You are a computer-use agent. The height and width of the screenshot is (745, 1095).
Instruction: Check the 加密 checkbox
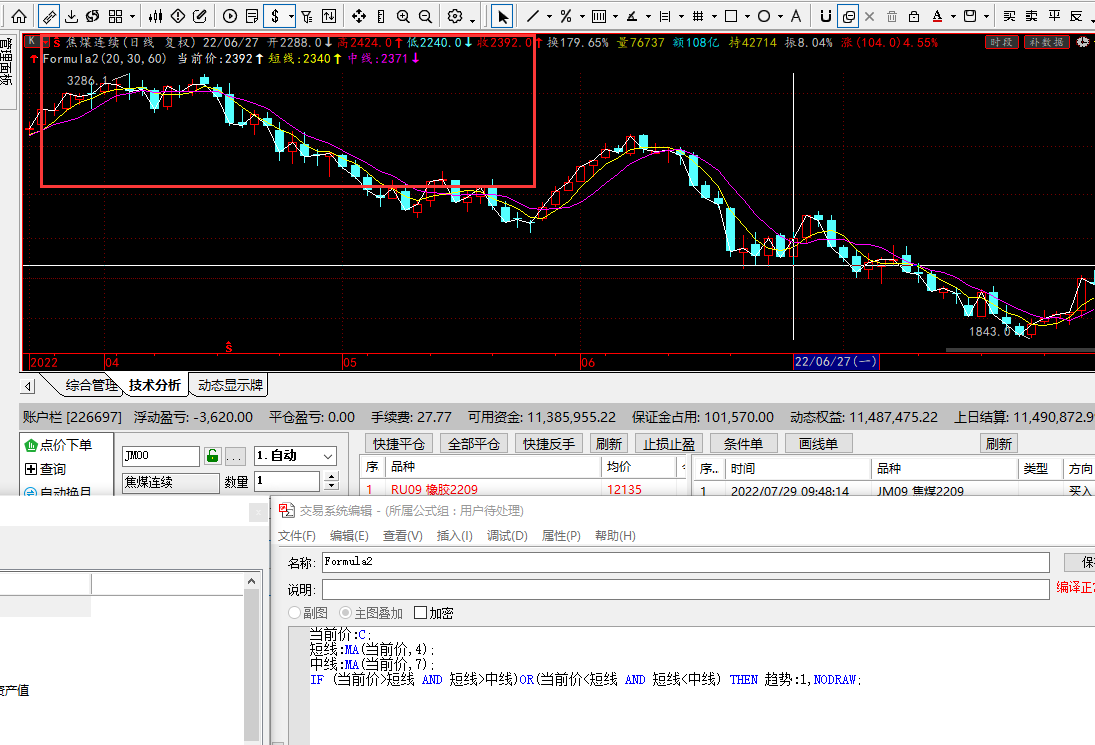coord(420,612)
